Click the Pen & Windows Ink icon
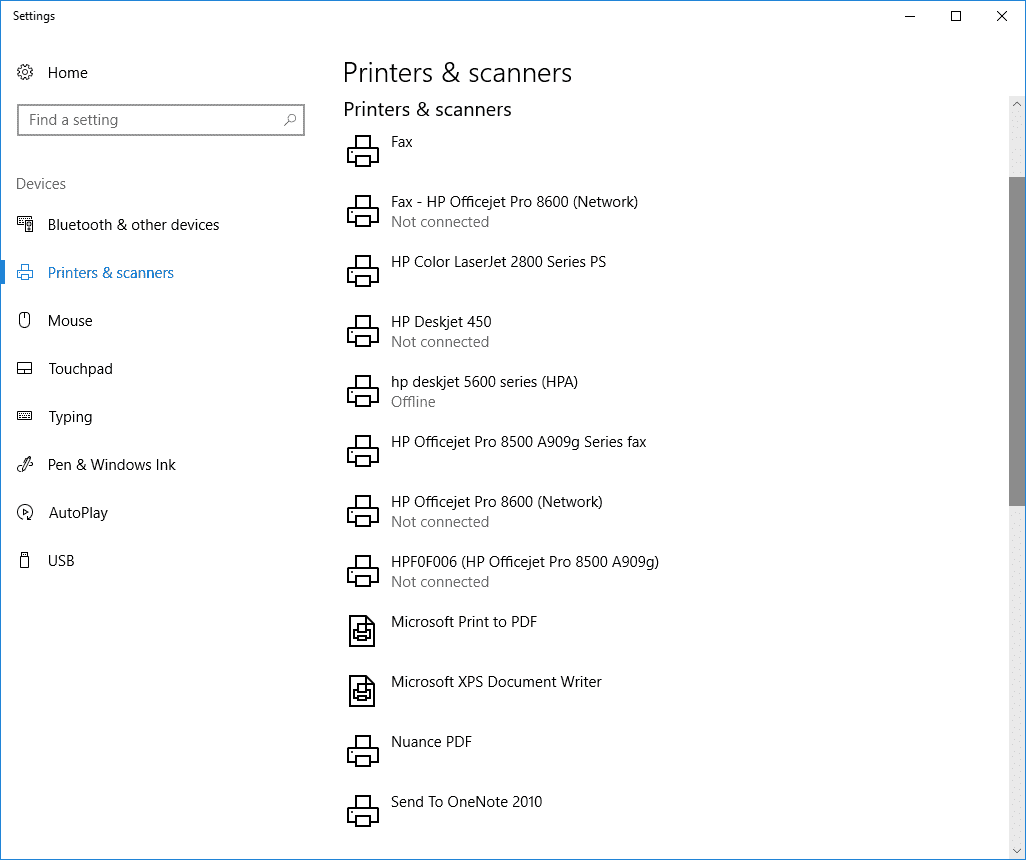 pyautogui.click(x=25, y=464)
